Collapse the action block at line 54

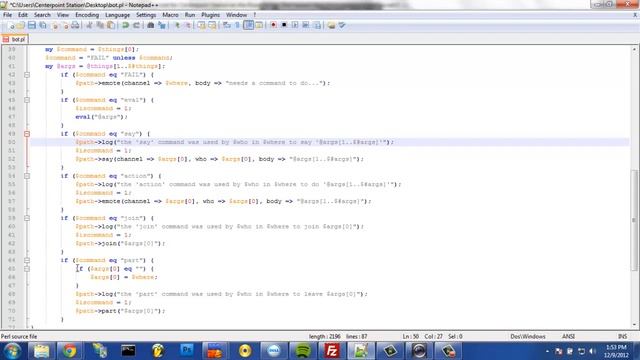point(27,176)
